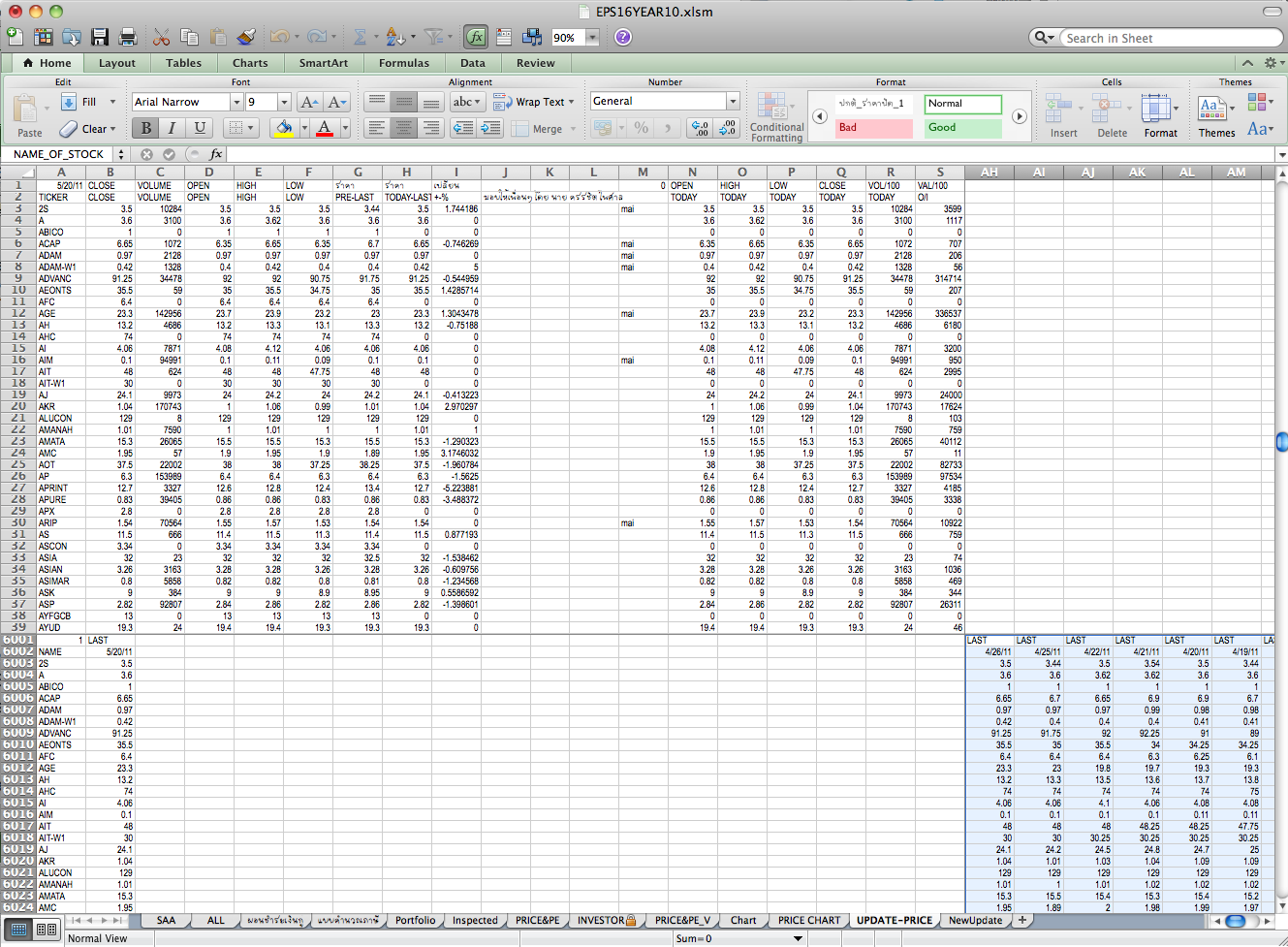Image resolution: width=1288 pixels, height=947 pixels.
Task: Apply filter using the funnel icon
Action: tap(433, 37)
